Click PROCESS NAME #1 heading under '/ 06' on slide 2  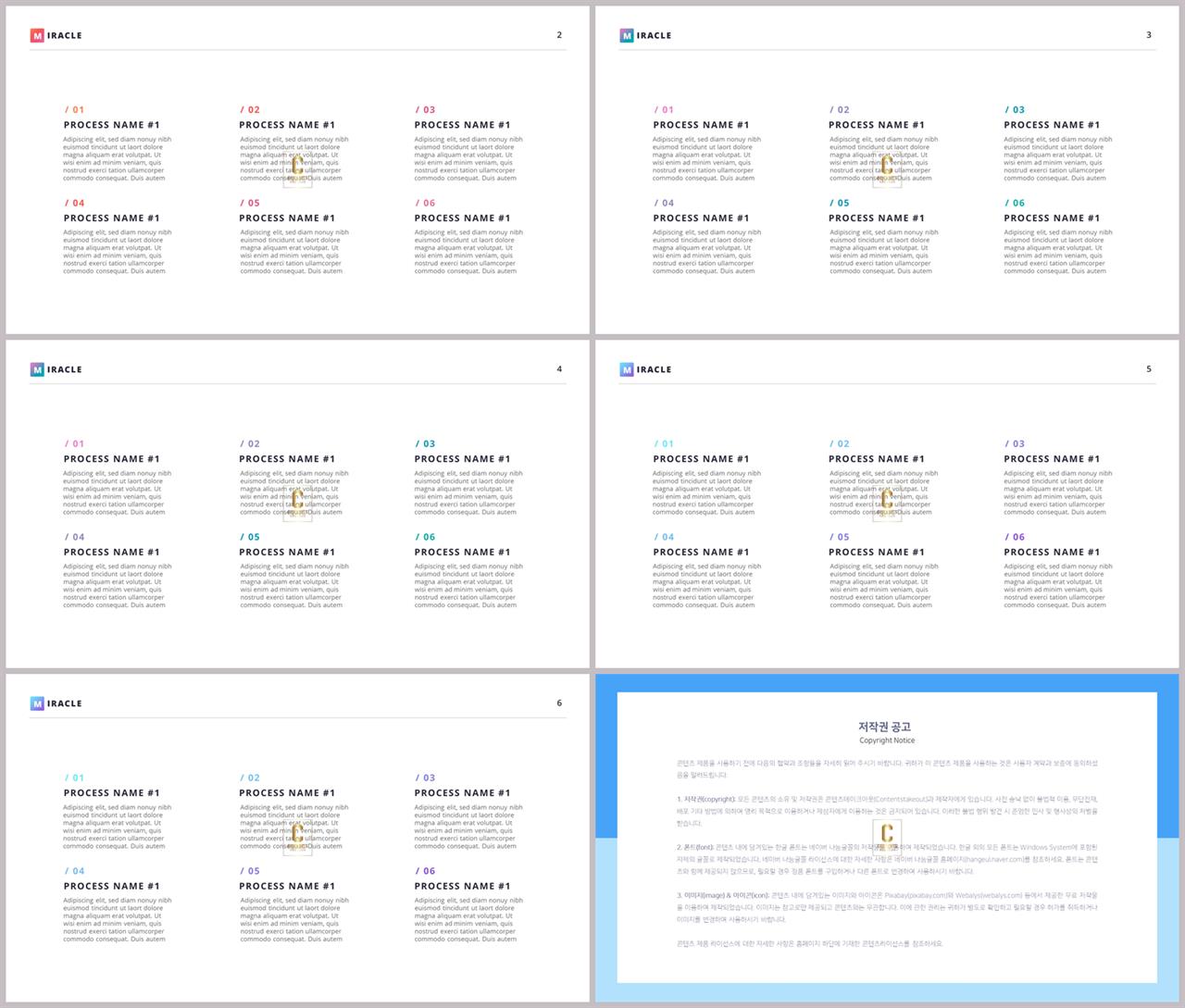(462, 218)
